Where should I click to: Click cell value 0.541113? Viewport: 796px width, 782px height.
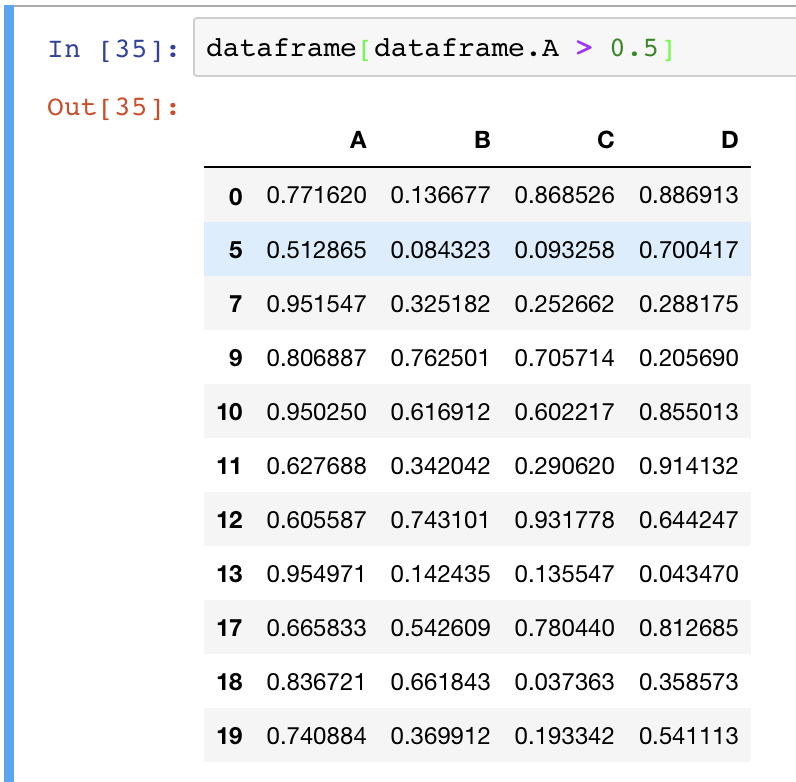pyautogui.click(x=688, y=736)
